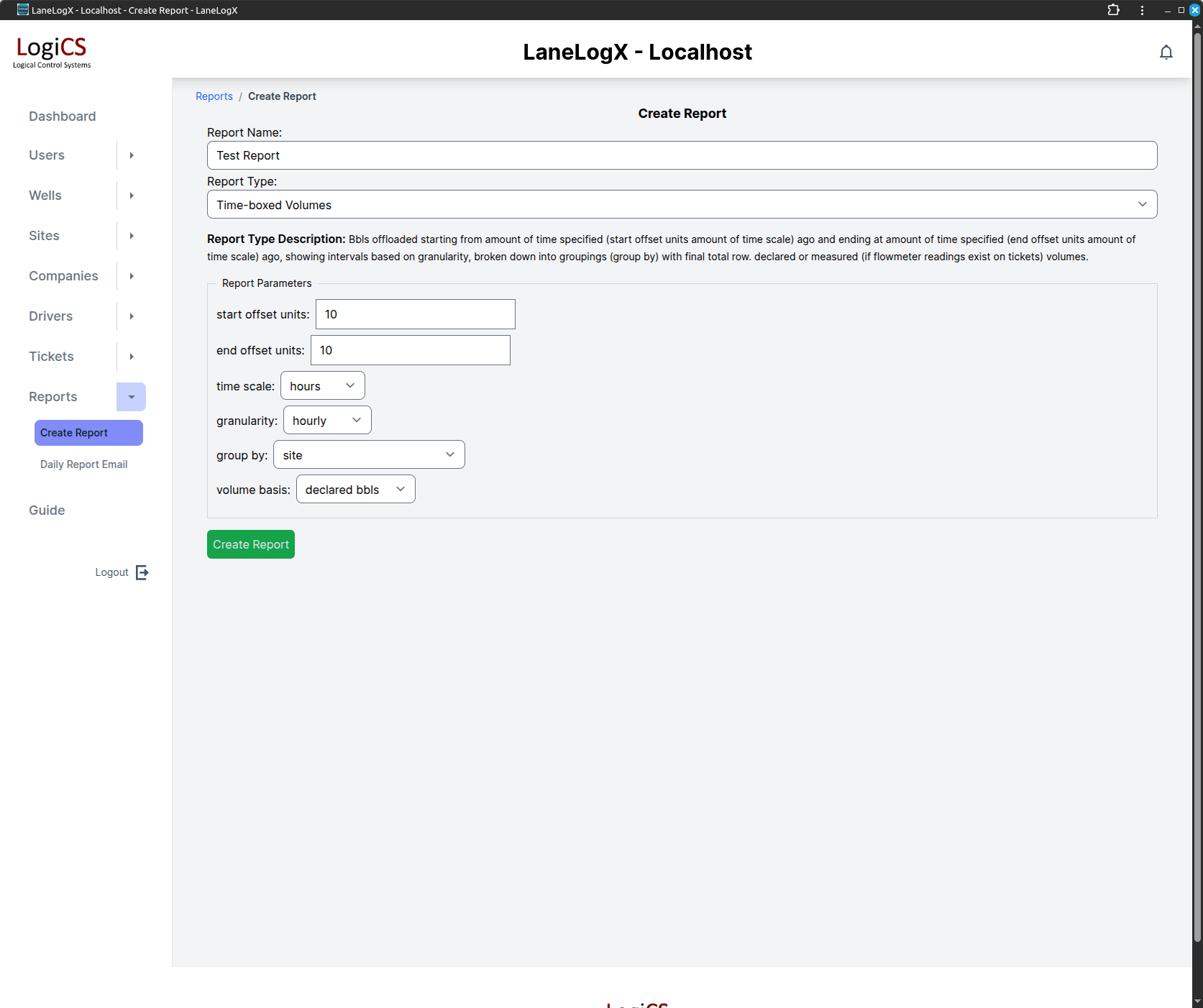Expand the Tickets submenu arrow
Screen dimensions: 1203x1008
pos(132,357)
